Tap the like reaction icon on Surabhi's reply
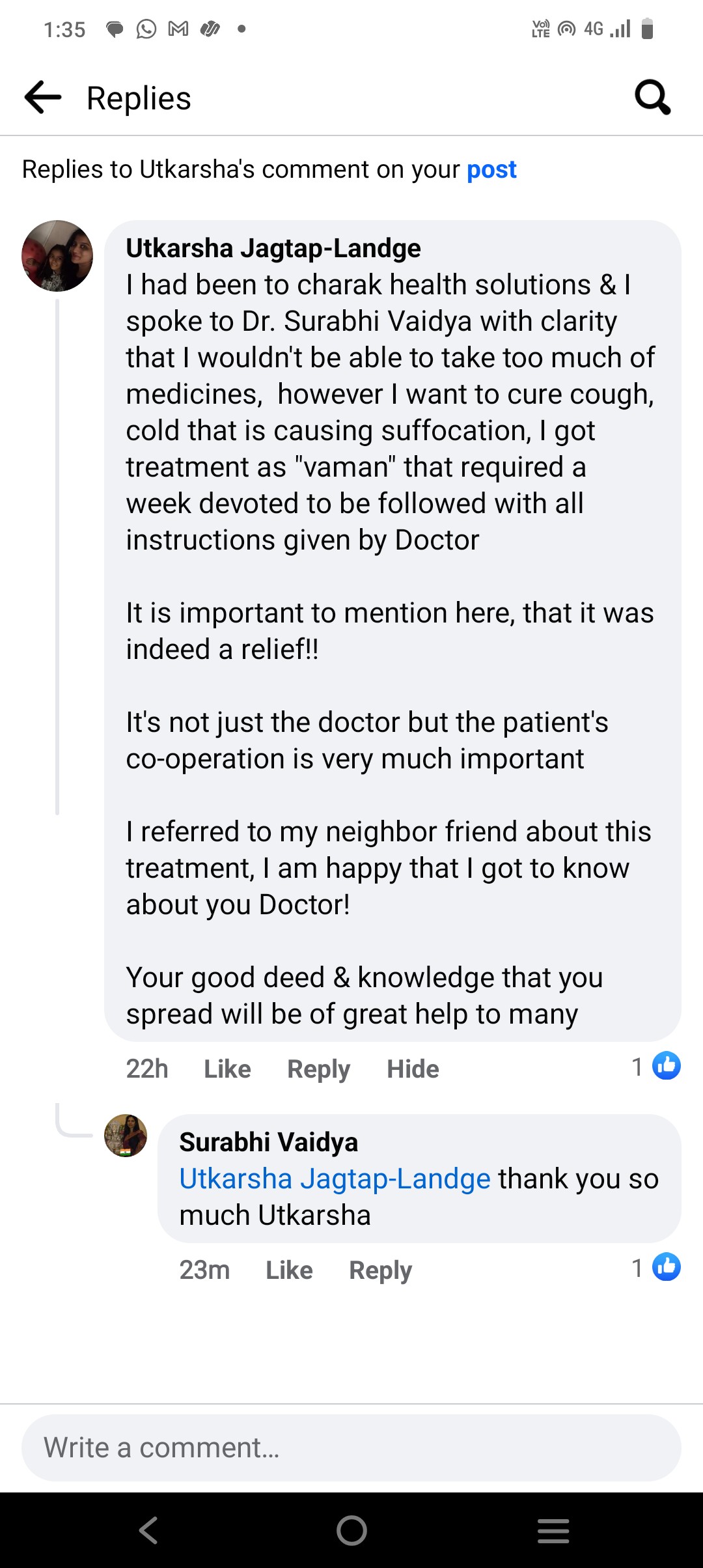703x1568 pixels. [667, 1267]
